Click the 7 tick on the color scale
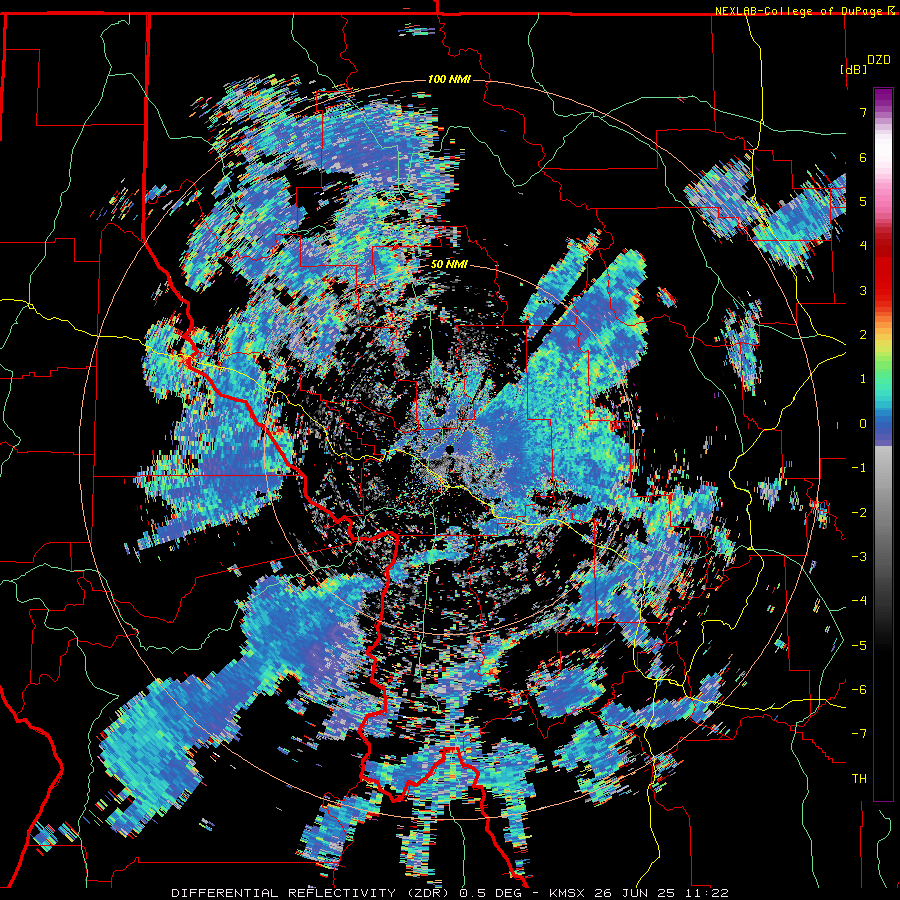900x900 pixels. (863, 112)
